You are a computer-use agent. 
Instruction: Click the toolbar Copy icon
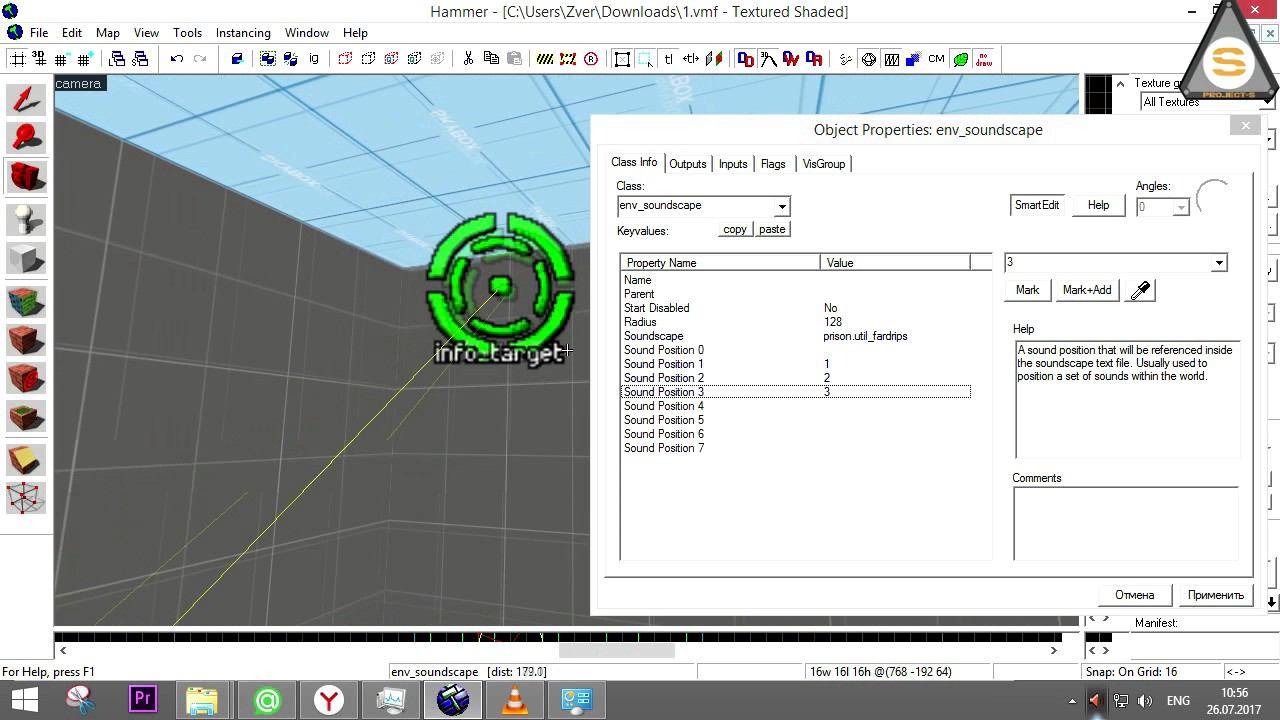tap(491, 59)
